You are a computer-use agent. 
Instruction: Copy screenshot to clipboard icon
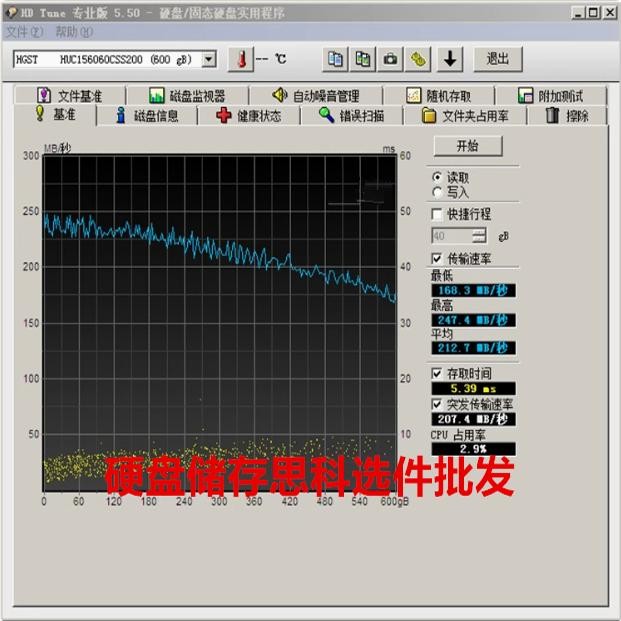pyautogui.click(x=363, y=59)
